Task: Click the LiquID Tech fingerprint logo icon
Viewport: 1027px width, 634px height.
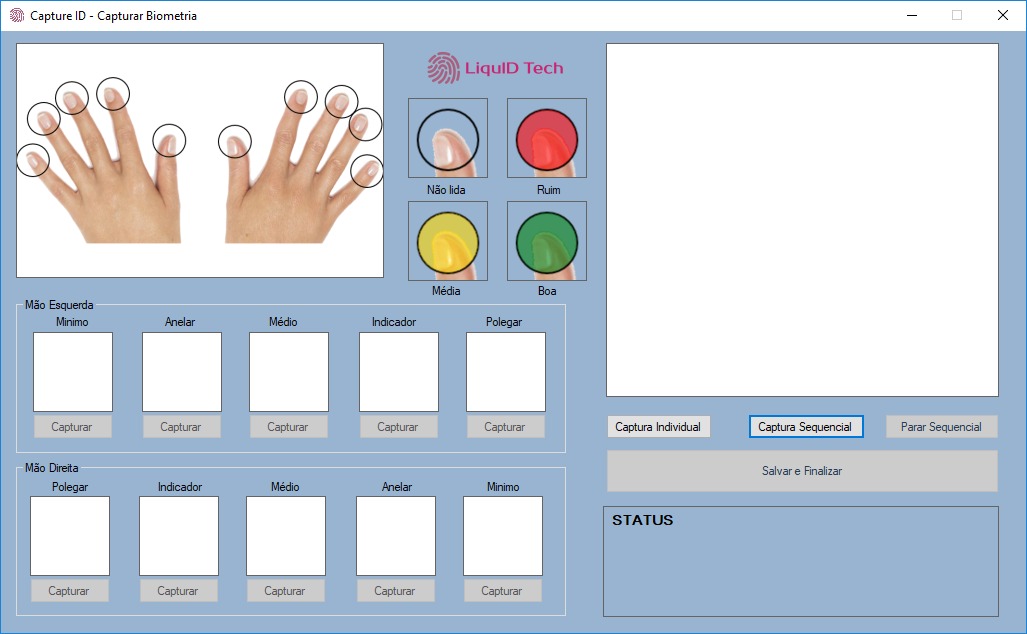Action: pos(443,67)
